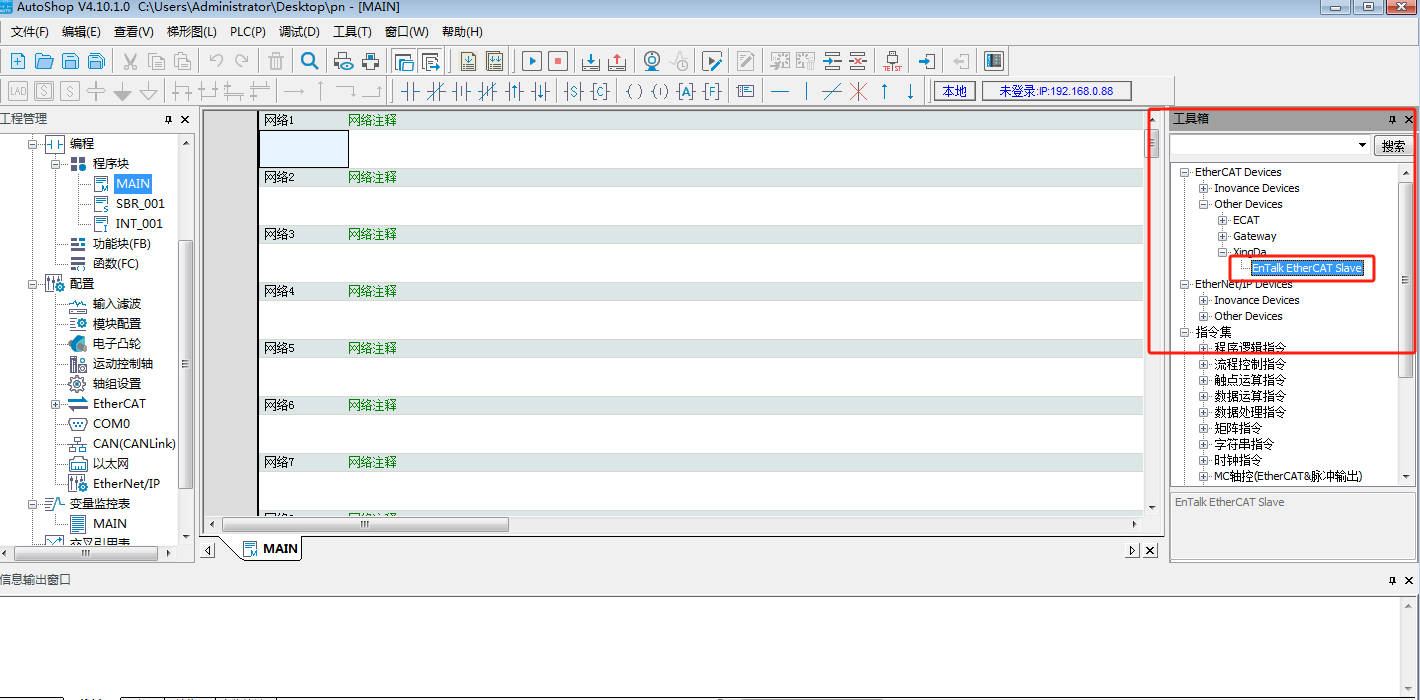Open 电子凸轮 configuration item
The width and height of the screenshot is (1420, 700).
tap(117, 344)
